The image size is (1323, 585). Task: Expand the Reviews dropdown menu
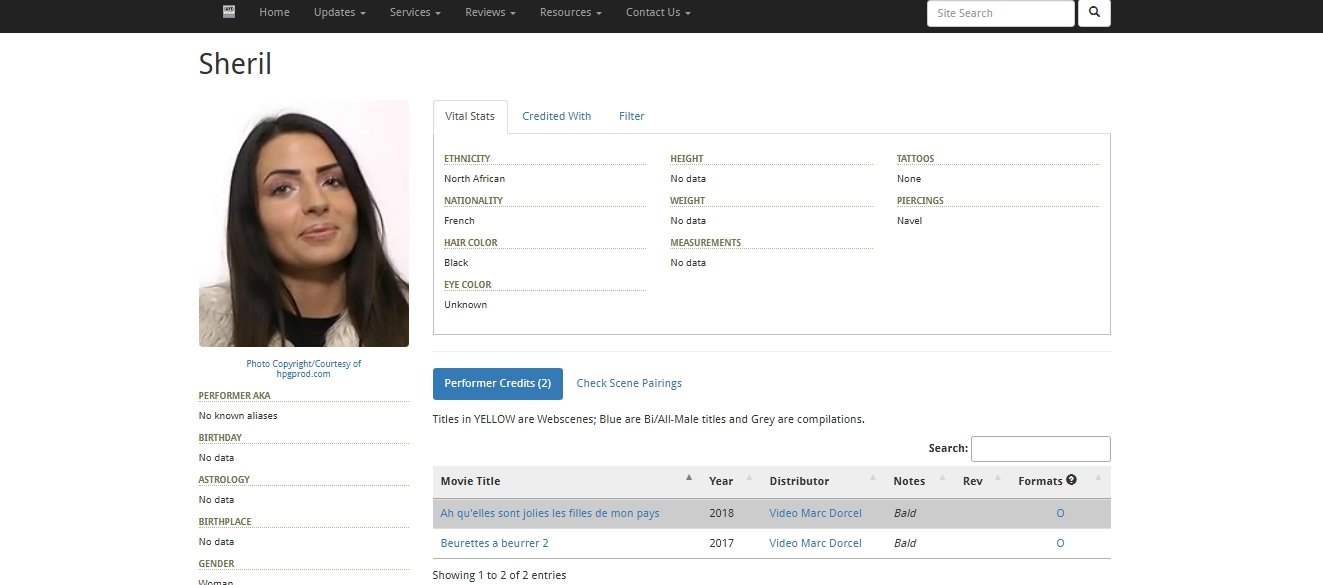pyautogui.click(x=490, y=12)
